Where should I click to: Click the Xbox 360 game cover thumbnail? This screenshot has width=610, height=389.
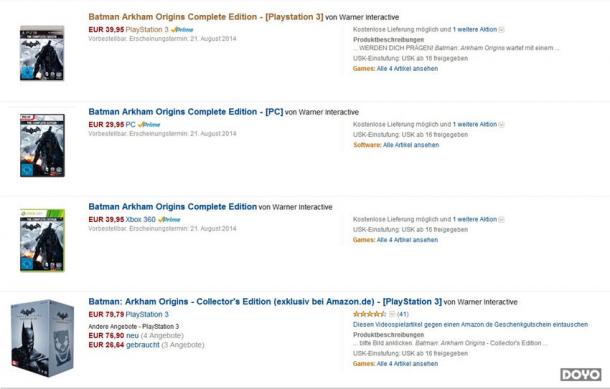pos(42,240)
